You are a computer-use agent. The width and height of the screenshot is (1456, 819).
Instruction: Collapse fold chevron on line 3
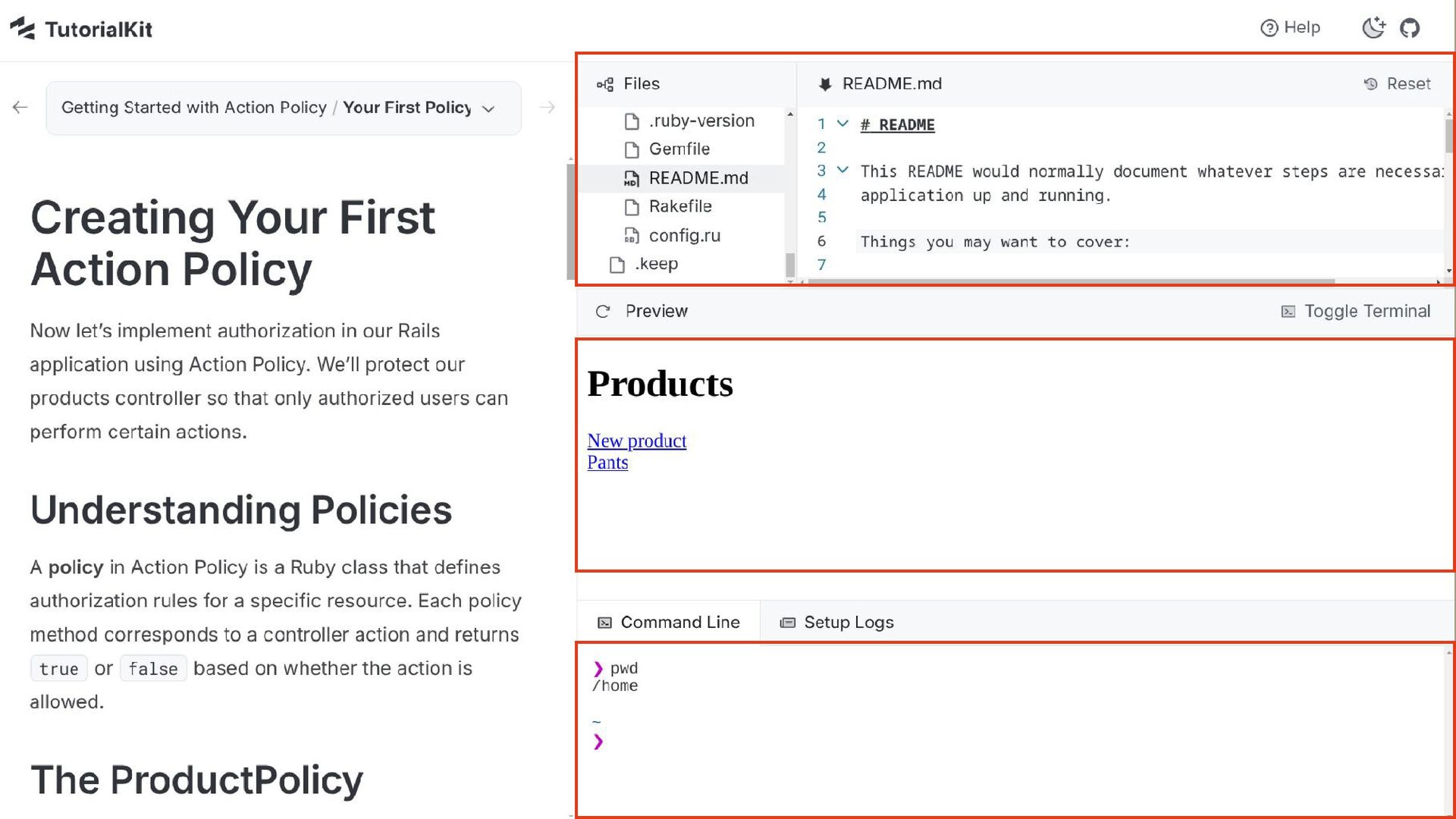tap(843, 171)
